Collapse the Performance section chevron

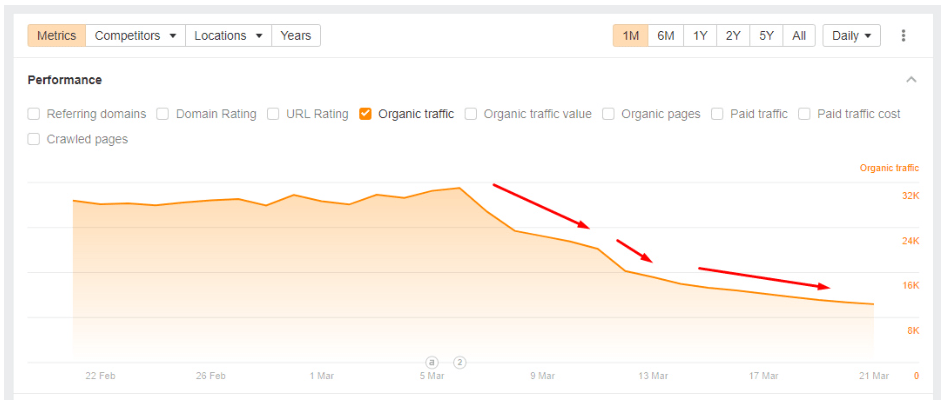[x=911, y=79]
